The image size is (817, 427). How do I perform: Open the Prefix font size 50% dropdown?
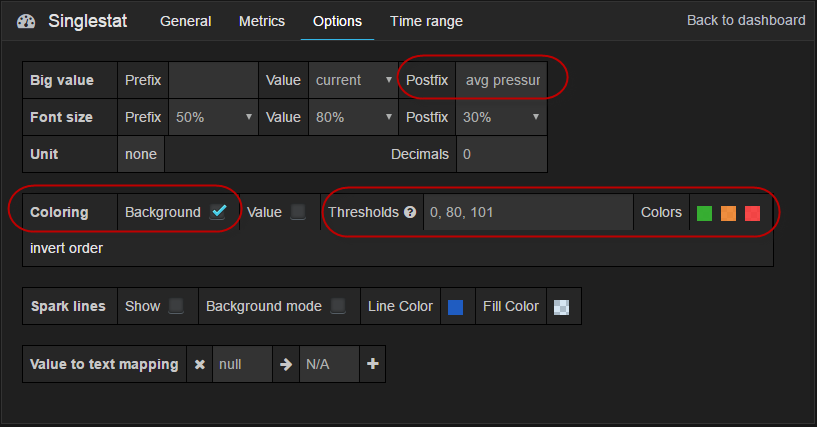pos(213,117)
